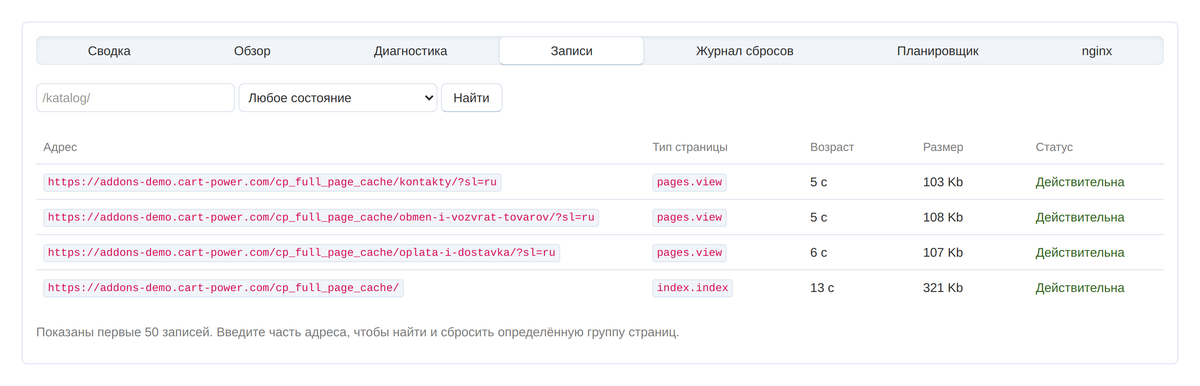Click the Размер column header

[x=943, y=147]
